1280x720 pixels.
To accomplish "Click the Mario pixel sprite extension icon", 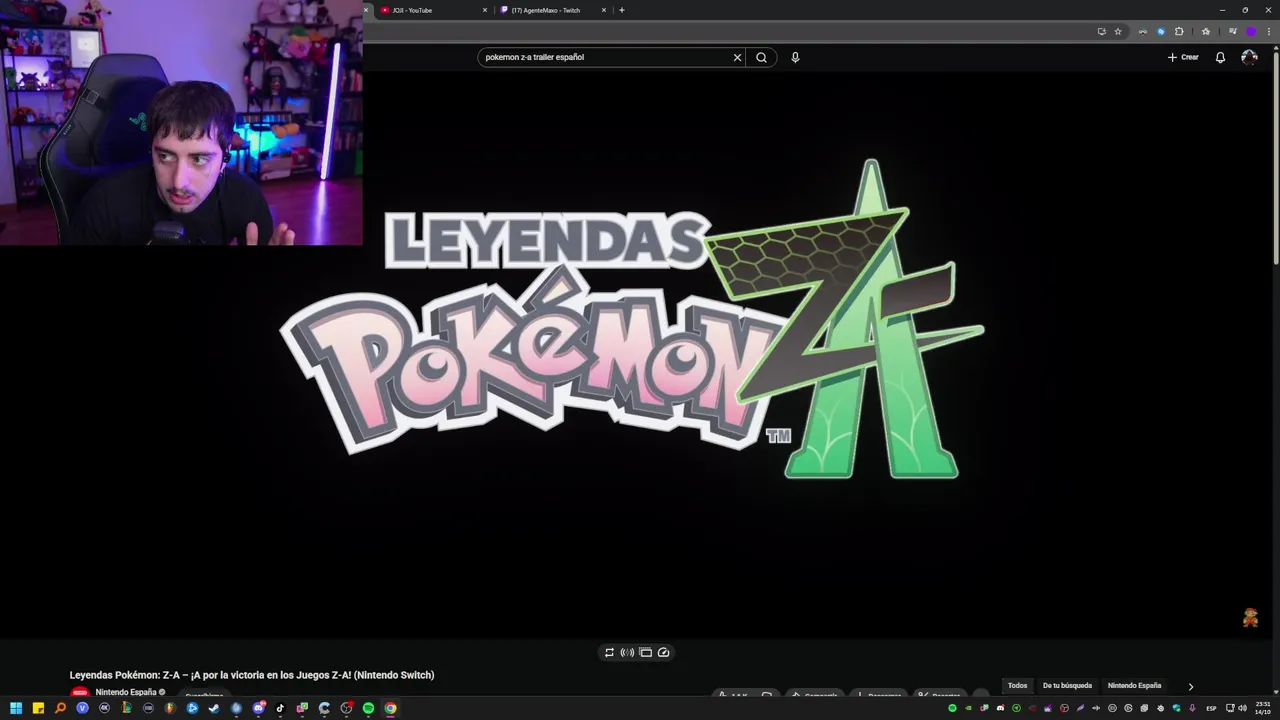I will [x=1250, y=618].
